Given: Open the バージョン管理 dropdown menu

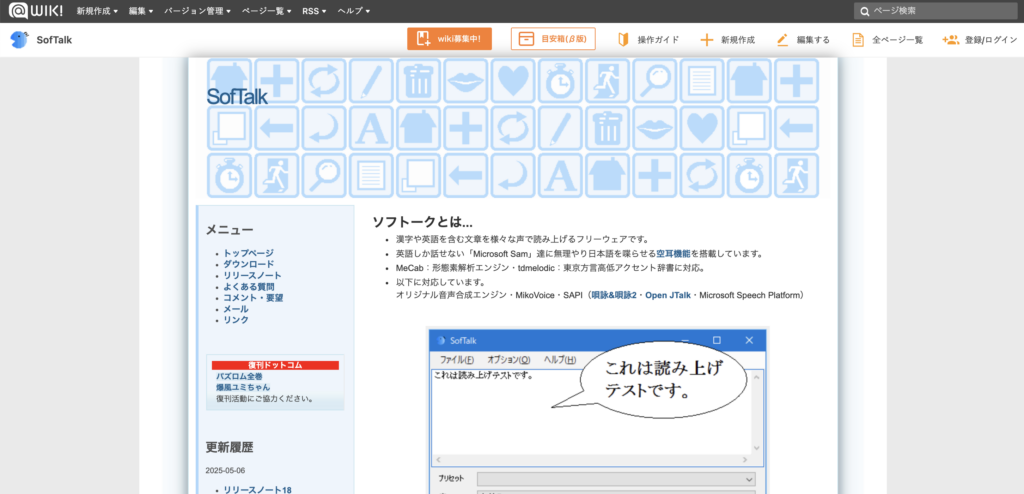Looking at the screenshot, I should click(x=197, y=11).
